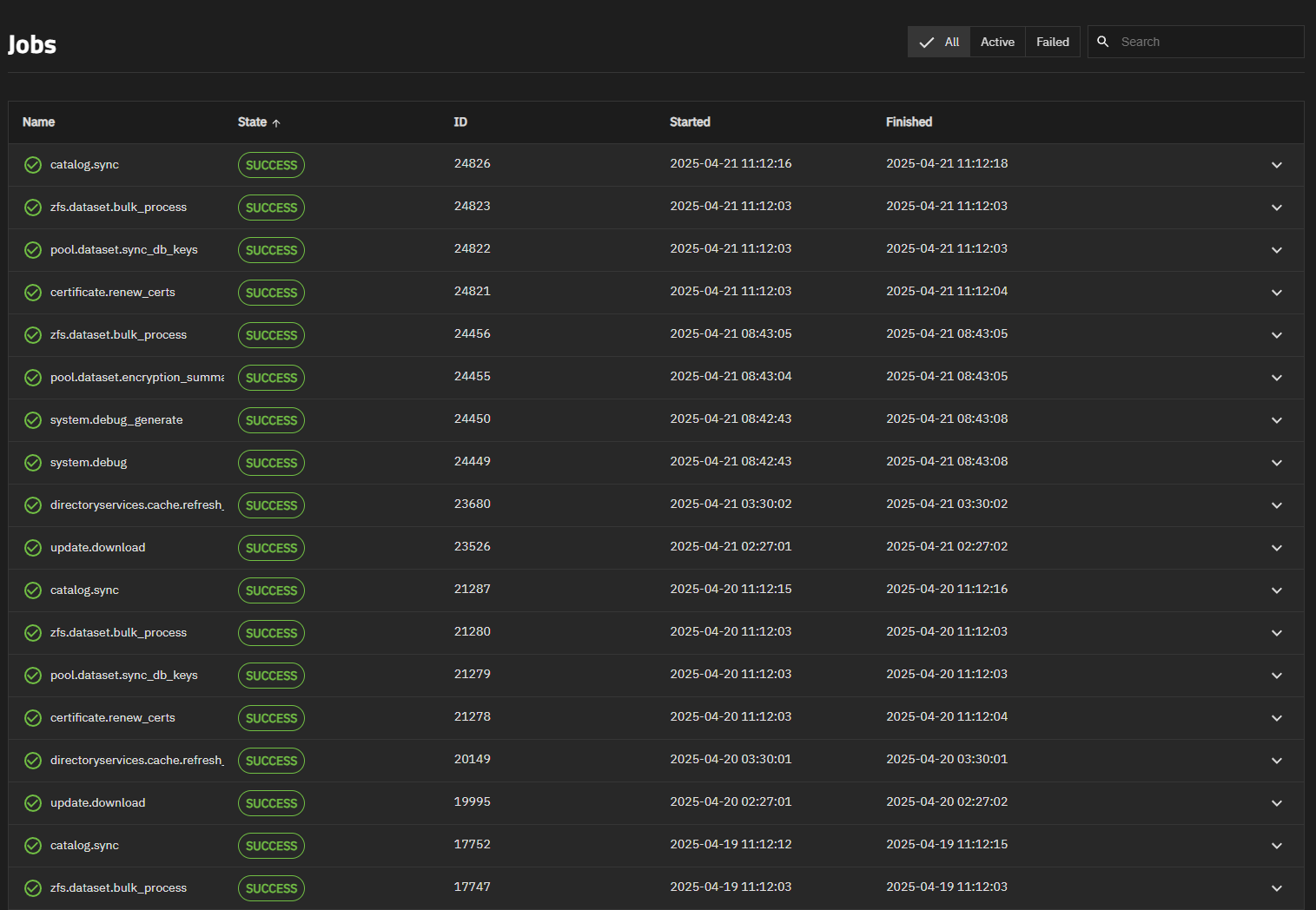
Task: Click the success check icon for job 24456
Action: [33, 335]
